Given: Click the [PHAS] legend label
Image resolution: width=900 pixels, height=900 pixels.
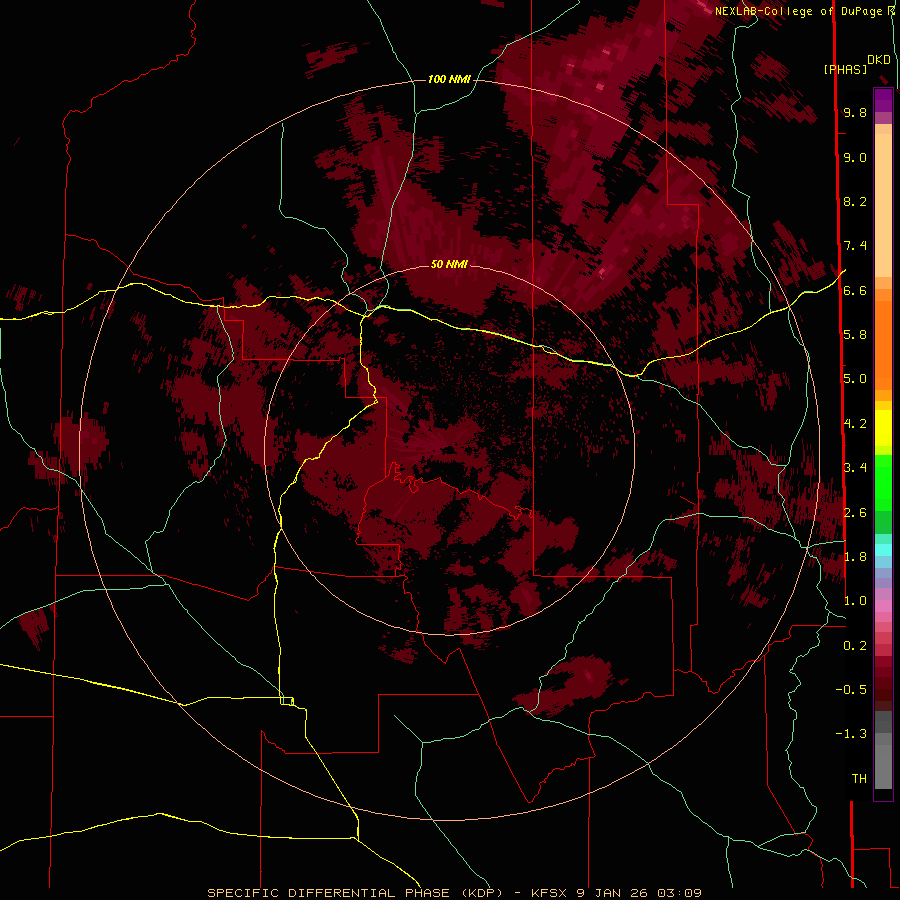Looking at the screenshot, I should point(845,70).
